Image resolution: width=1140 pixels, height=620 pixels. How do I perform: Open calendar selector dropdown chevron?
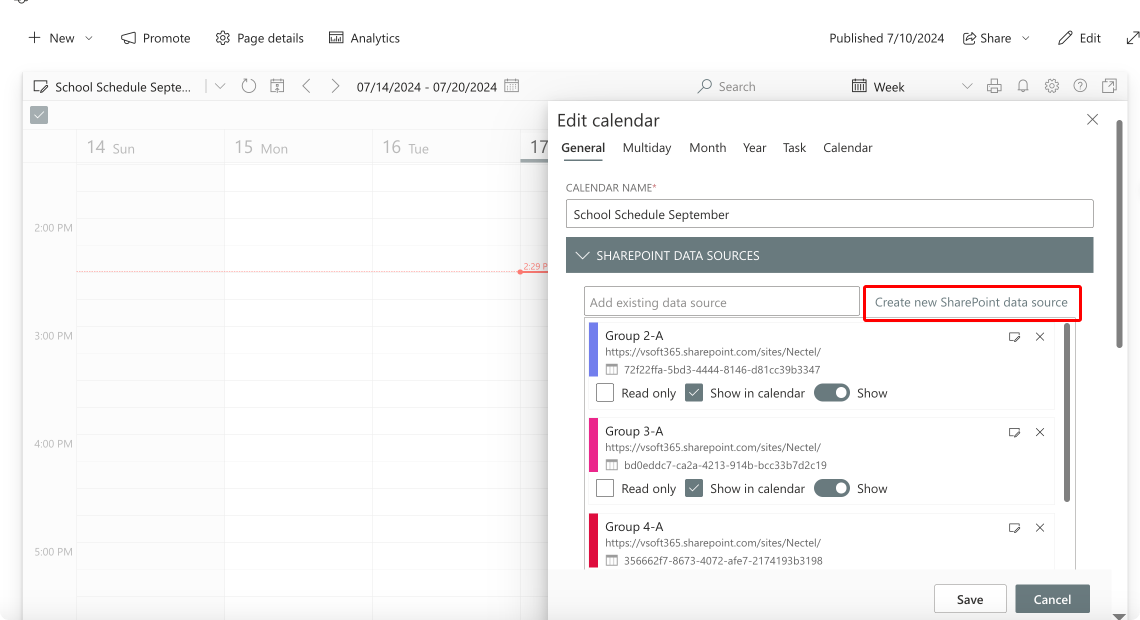pyautogui.click(x=220, y=86)
